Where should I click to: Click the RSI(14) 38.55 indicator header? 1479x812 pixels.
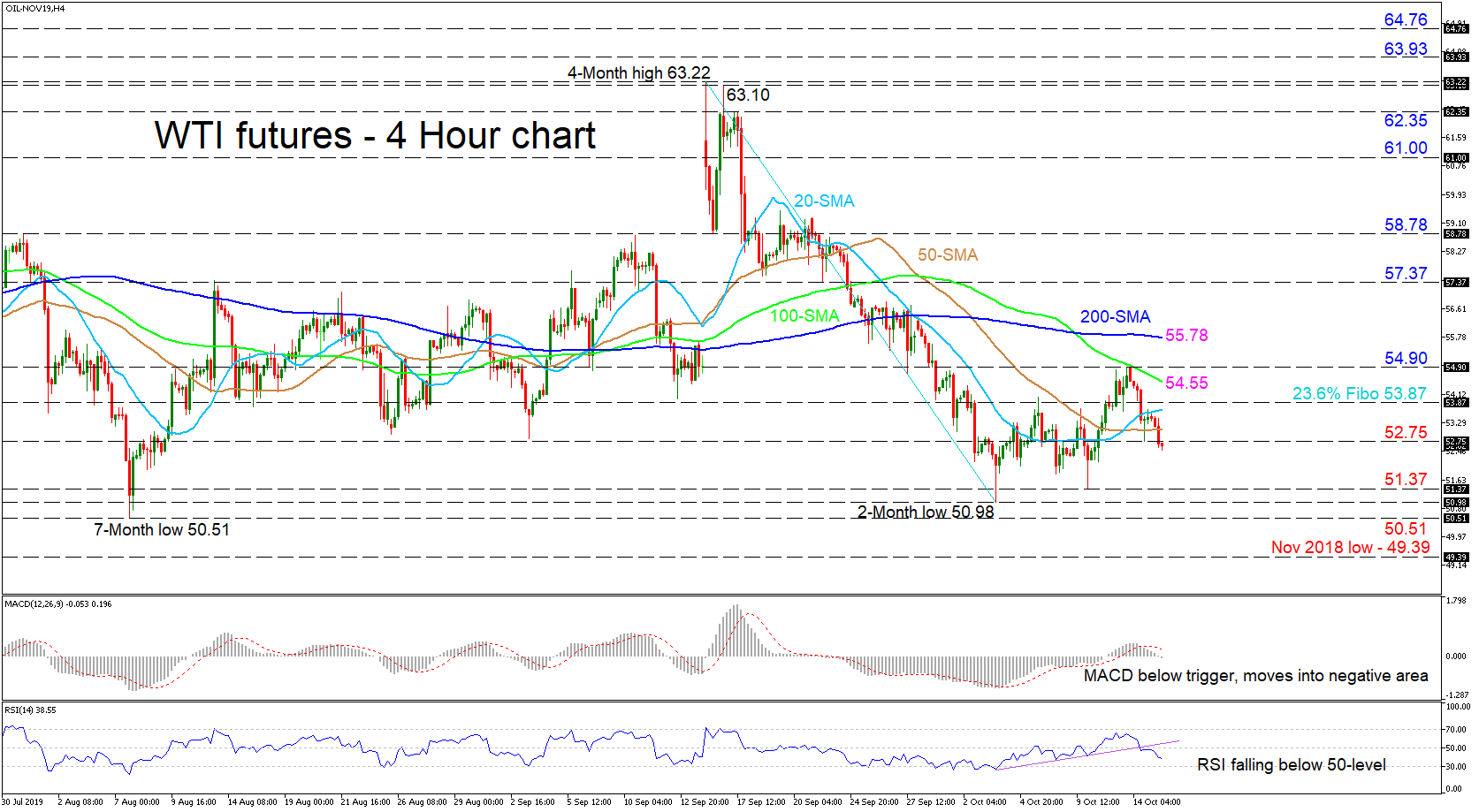coord(30,710)
